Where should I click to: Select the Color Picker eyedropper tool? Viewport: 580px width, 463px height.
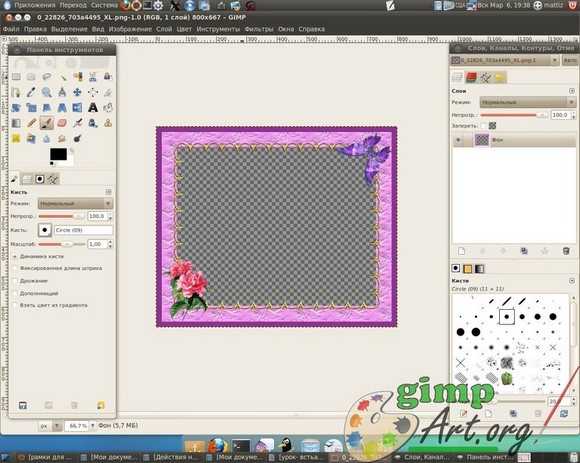31,92
